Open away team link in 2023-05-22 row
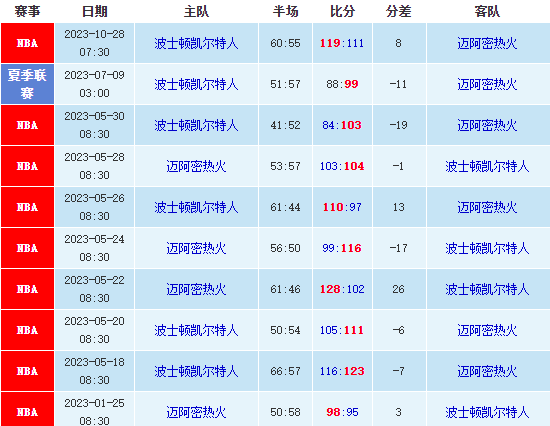Viewport: 550px width, 426px height. (x=487, y=290)
